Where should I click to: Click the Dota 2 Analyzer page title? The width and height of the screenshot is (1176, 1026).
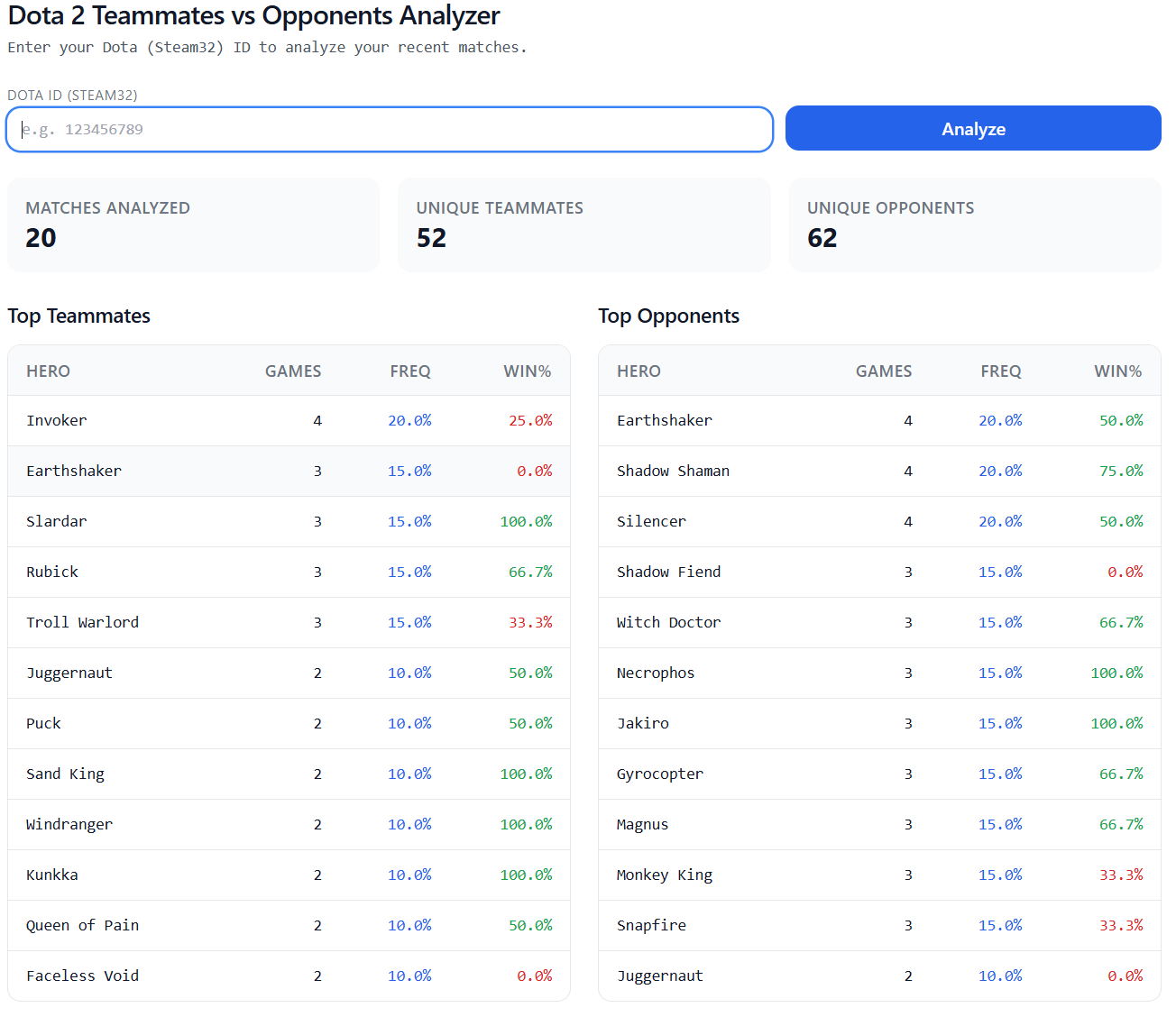(x=253, y=15)
